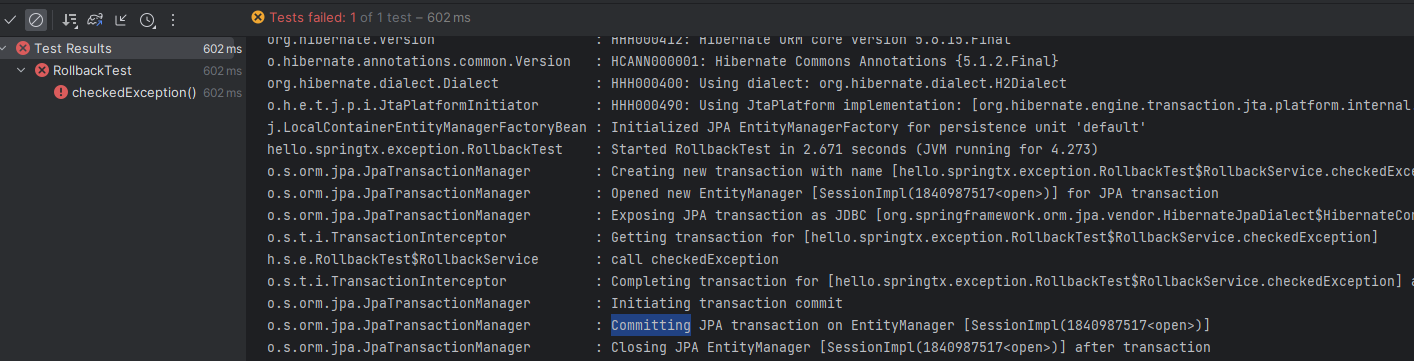Click the 'Closing JPA EntityManager' log line

[910, 347]
